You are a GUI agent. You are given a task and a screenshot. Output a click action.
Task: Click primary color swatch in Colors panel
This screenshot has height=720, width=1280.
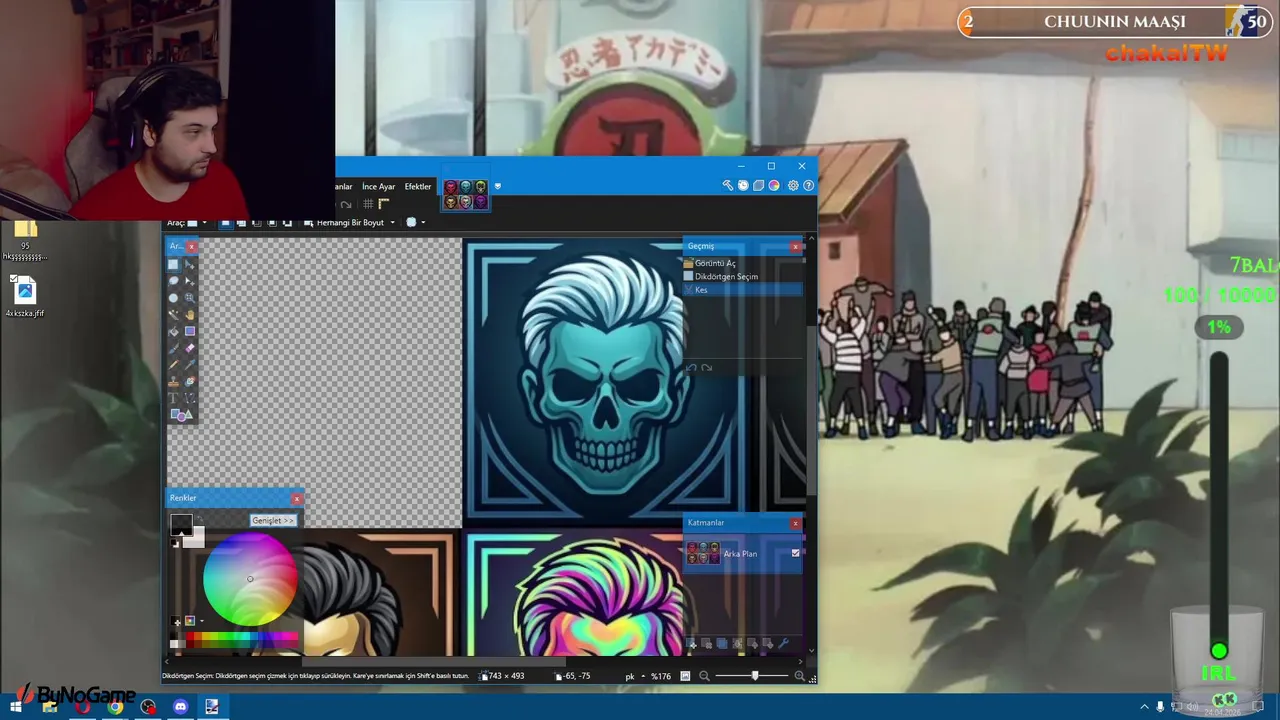[181, 525]
